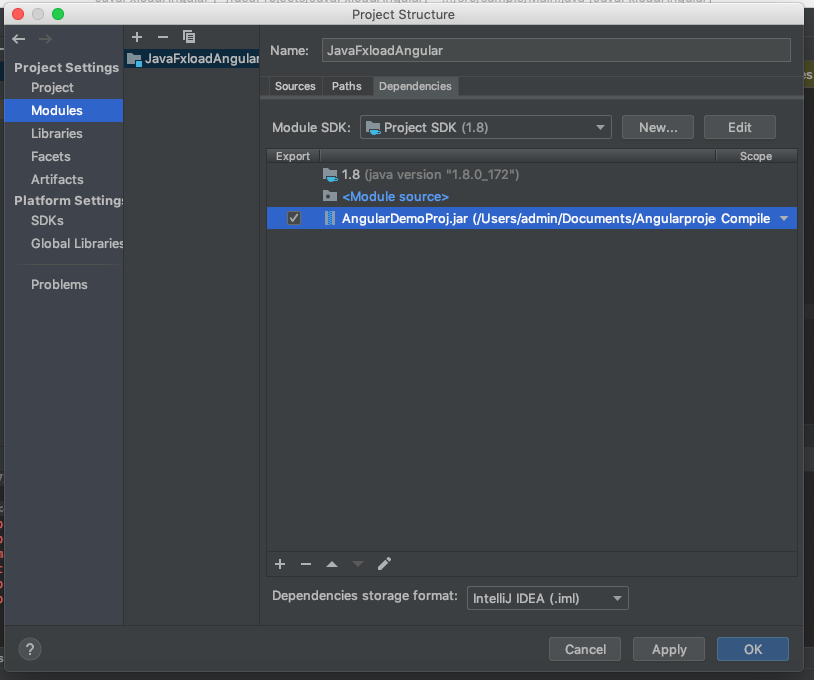This screenshot has height=680, width=814.
Task: Remove selected module with minus icon
Action: 163,37
